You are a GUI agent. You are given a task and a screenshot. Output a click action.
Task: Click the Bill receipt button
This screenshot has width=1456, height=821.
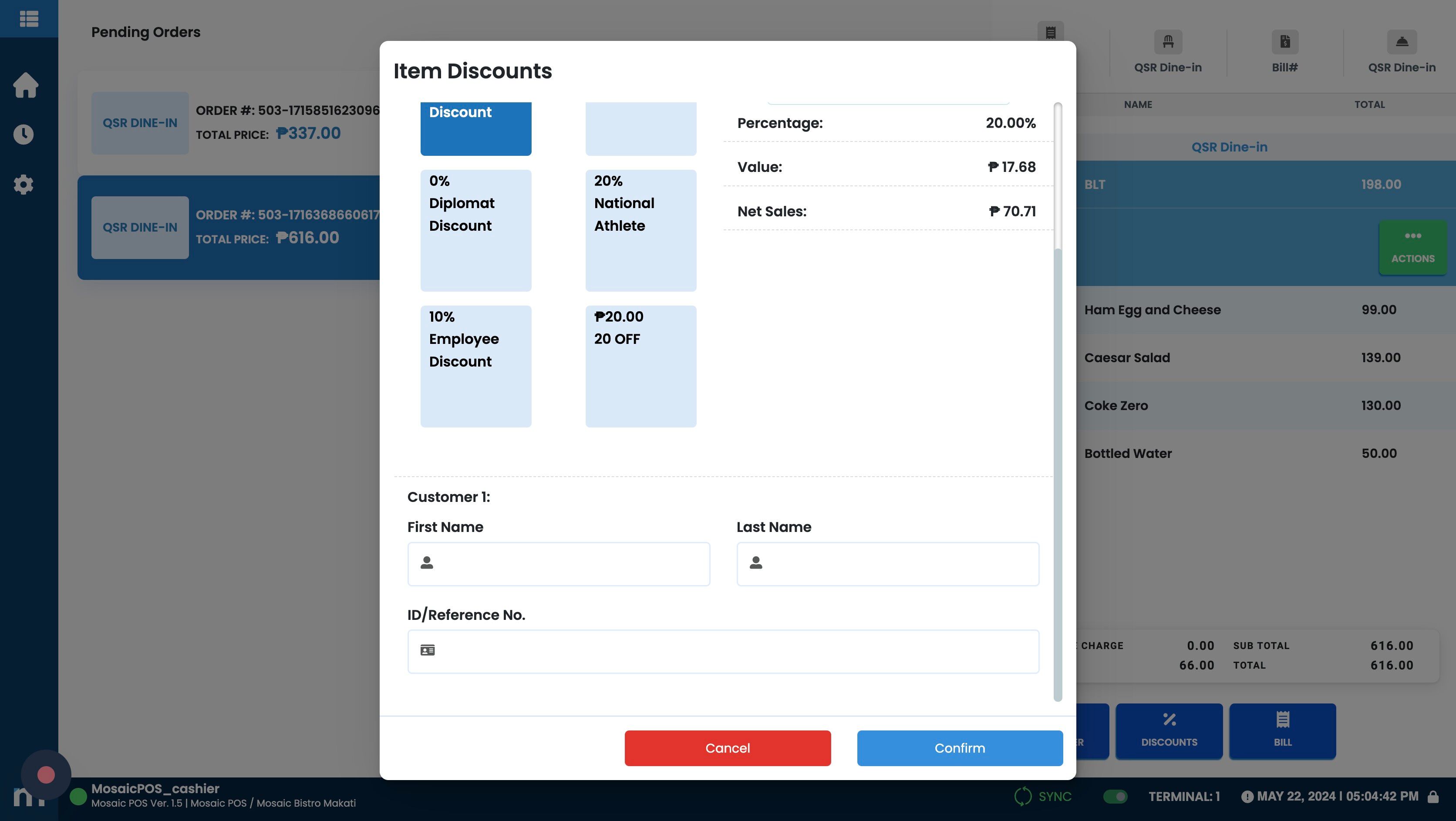1282,730
